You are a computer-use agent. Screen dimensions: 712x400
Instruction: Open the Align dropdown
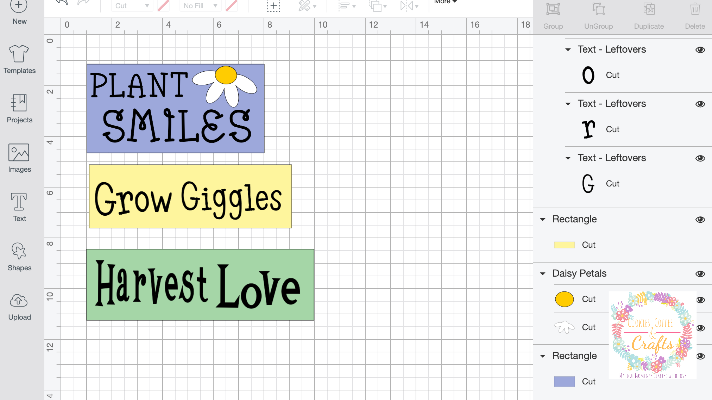[x=347, y=6]
